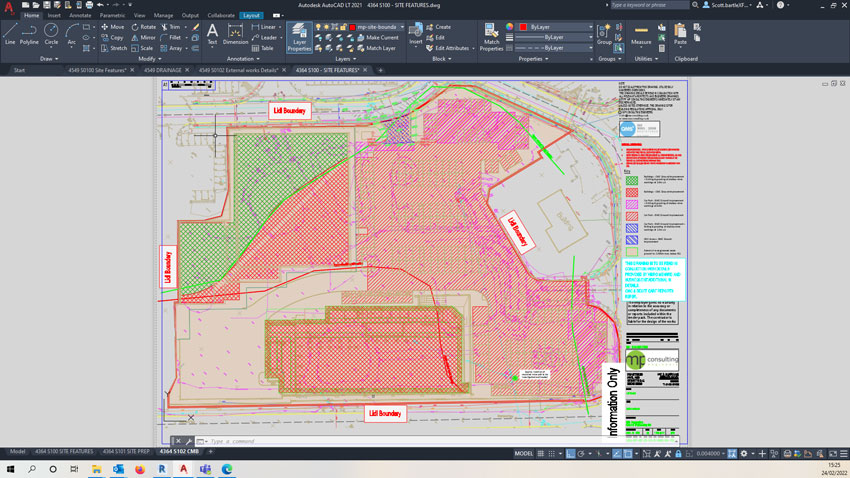Toggle MODEL paper space button

[x=523, y=454]
